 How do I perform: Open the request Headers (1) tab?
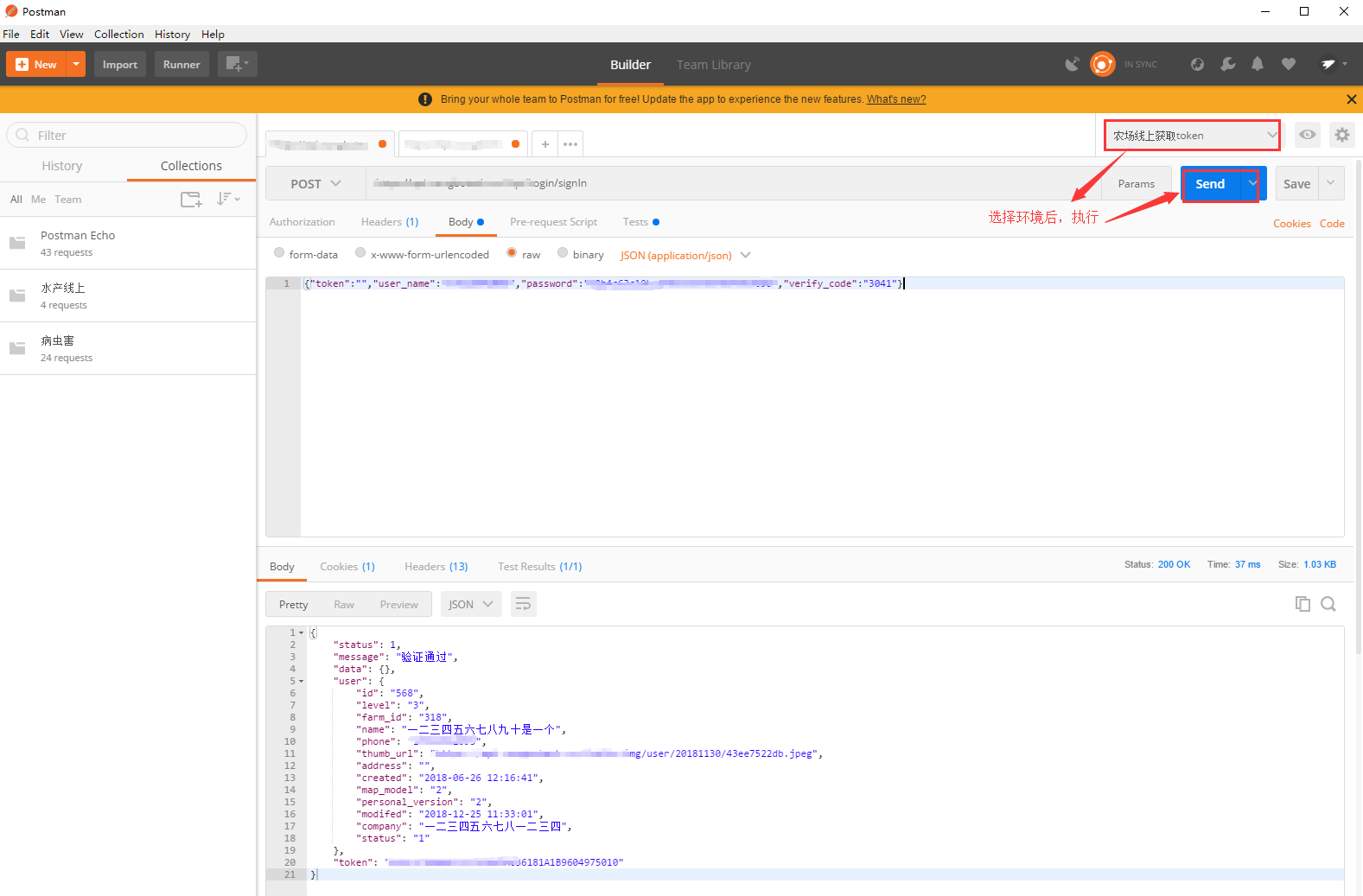point(390,222)
